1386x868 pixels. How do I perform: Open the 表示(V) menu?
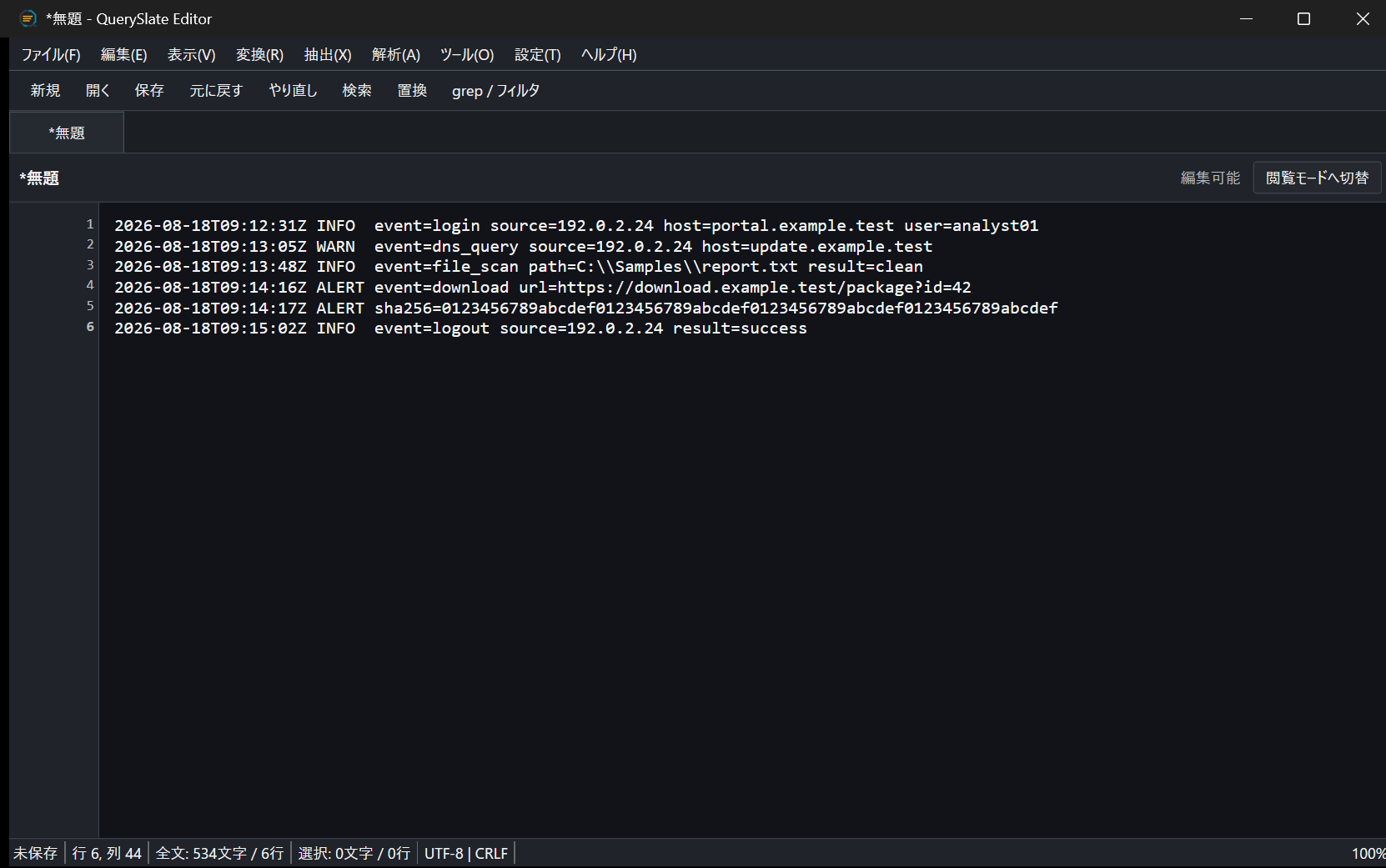point(192,55)
